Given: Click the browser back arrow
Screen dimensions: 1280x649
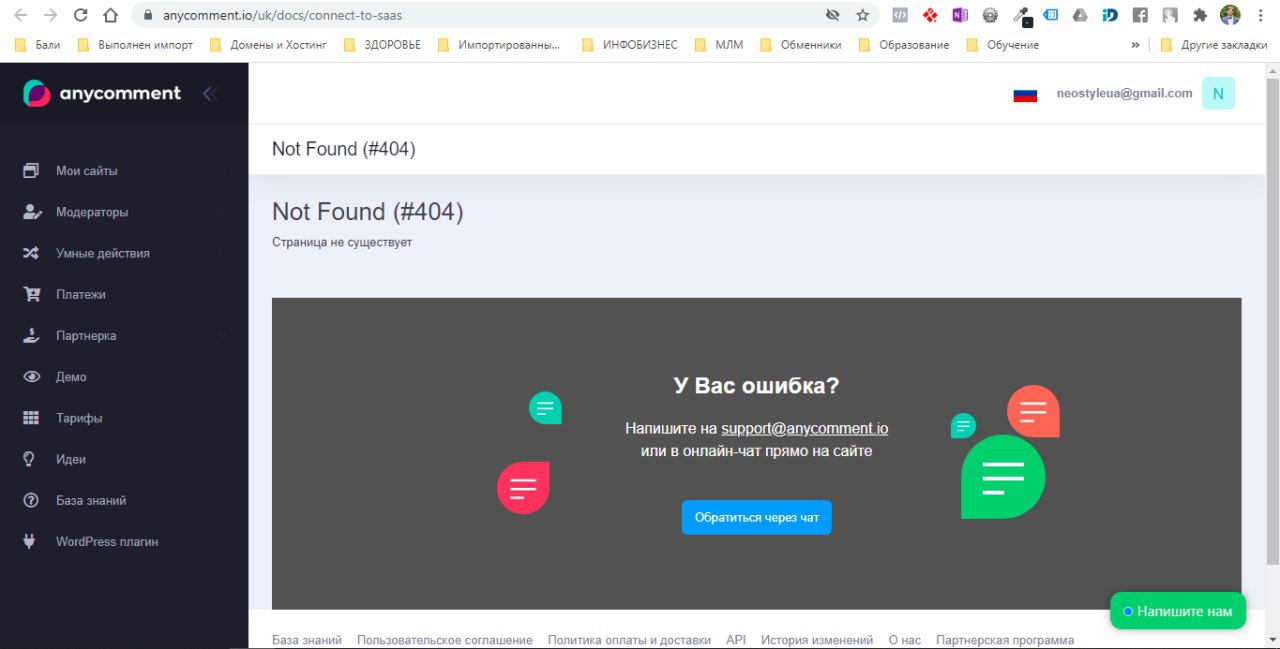Looking at the screenshot, I should pos(20,15).
